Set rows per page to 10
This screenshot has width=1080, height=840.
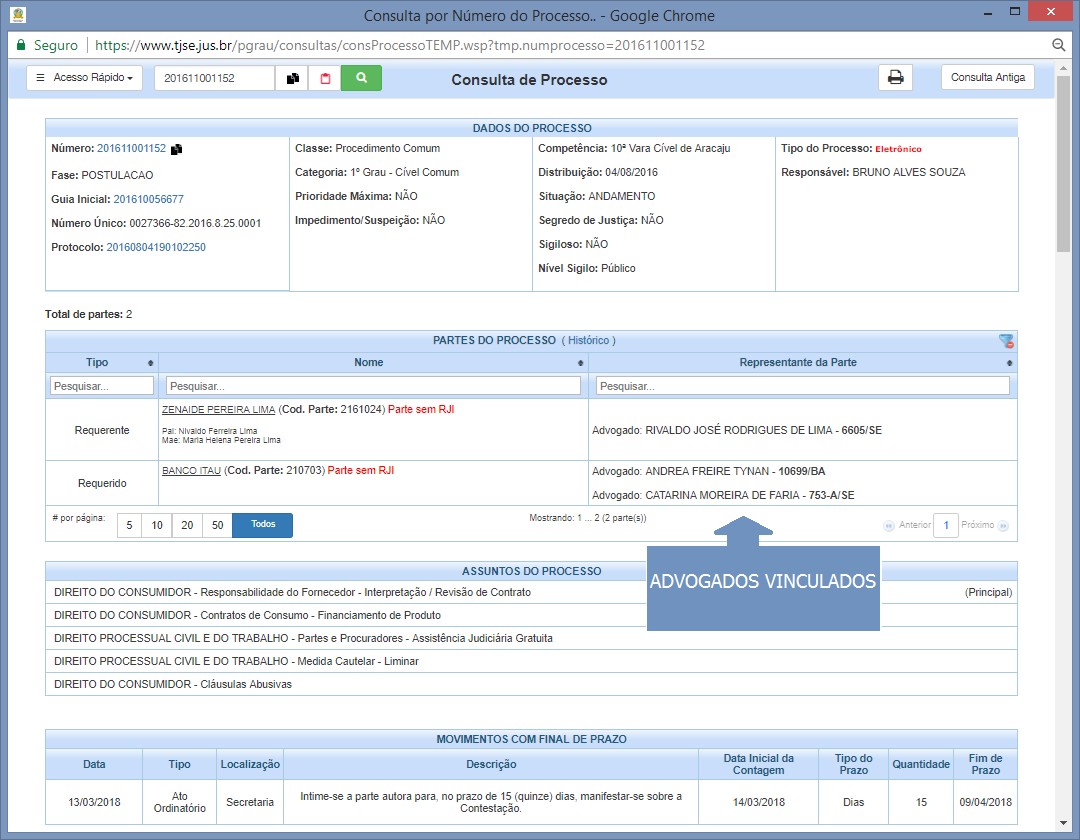[157, 525]
